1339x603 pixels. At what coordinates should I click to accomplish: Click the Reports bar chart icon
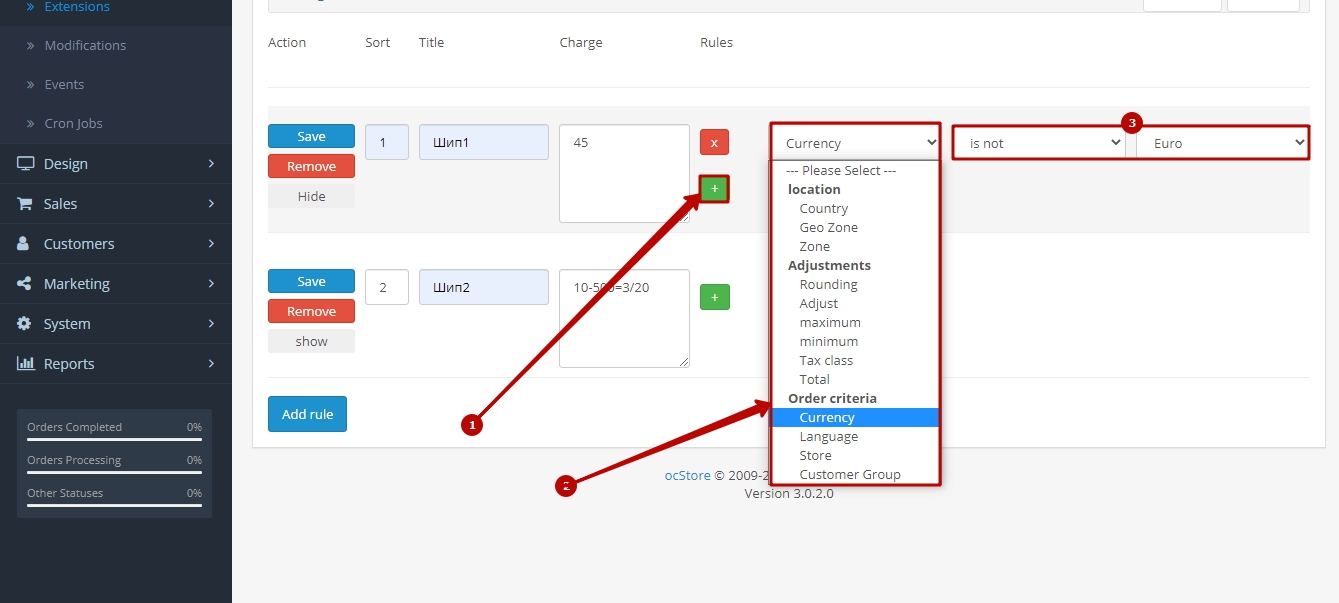tap(26, 363)
